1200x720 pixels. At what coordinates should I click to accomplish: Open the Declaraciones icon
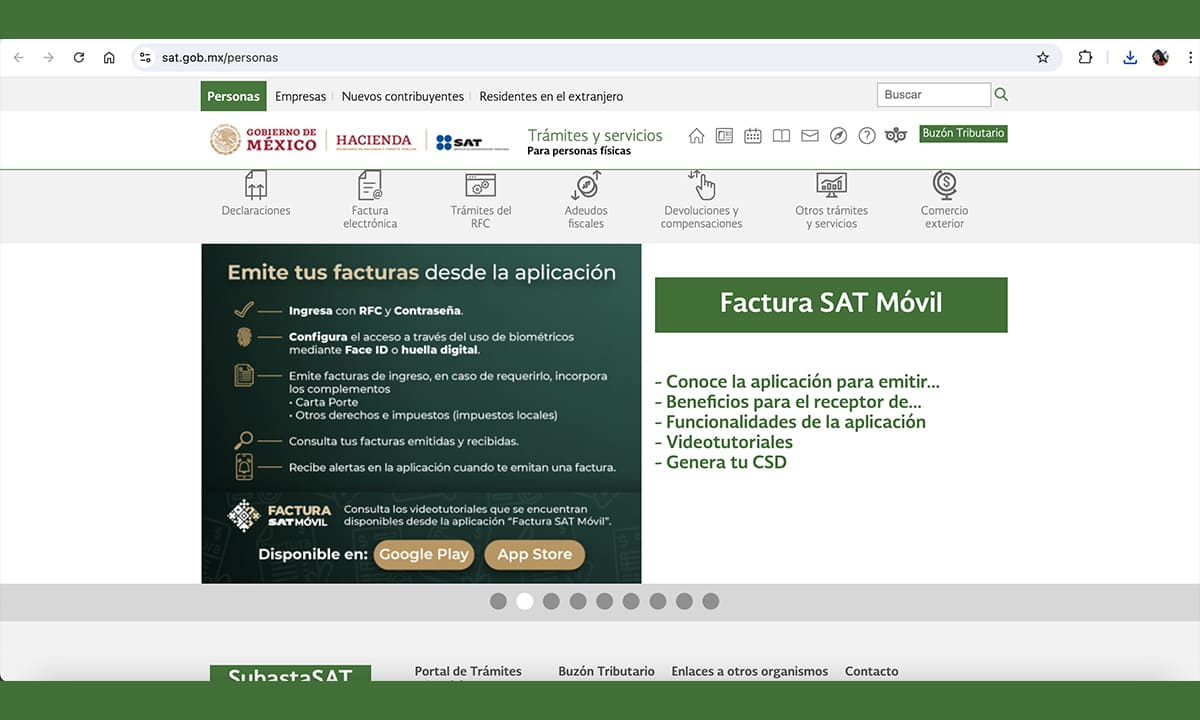256,185
